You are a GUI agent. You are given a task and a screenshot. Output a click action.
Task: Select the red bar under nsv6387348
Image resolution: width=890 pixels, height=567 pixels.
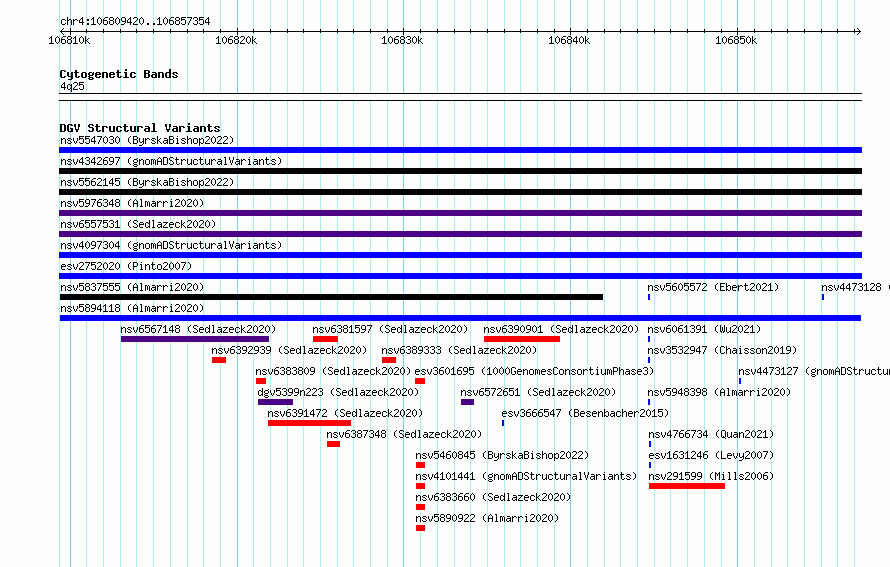[x=334, y=444]
